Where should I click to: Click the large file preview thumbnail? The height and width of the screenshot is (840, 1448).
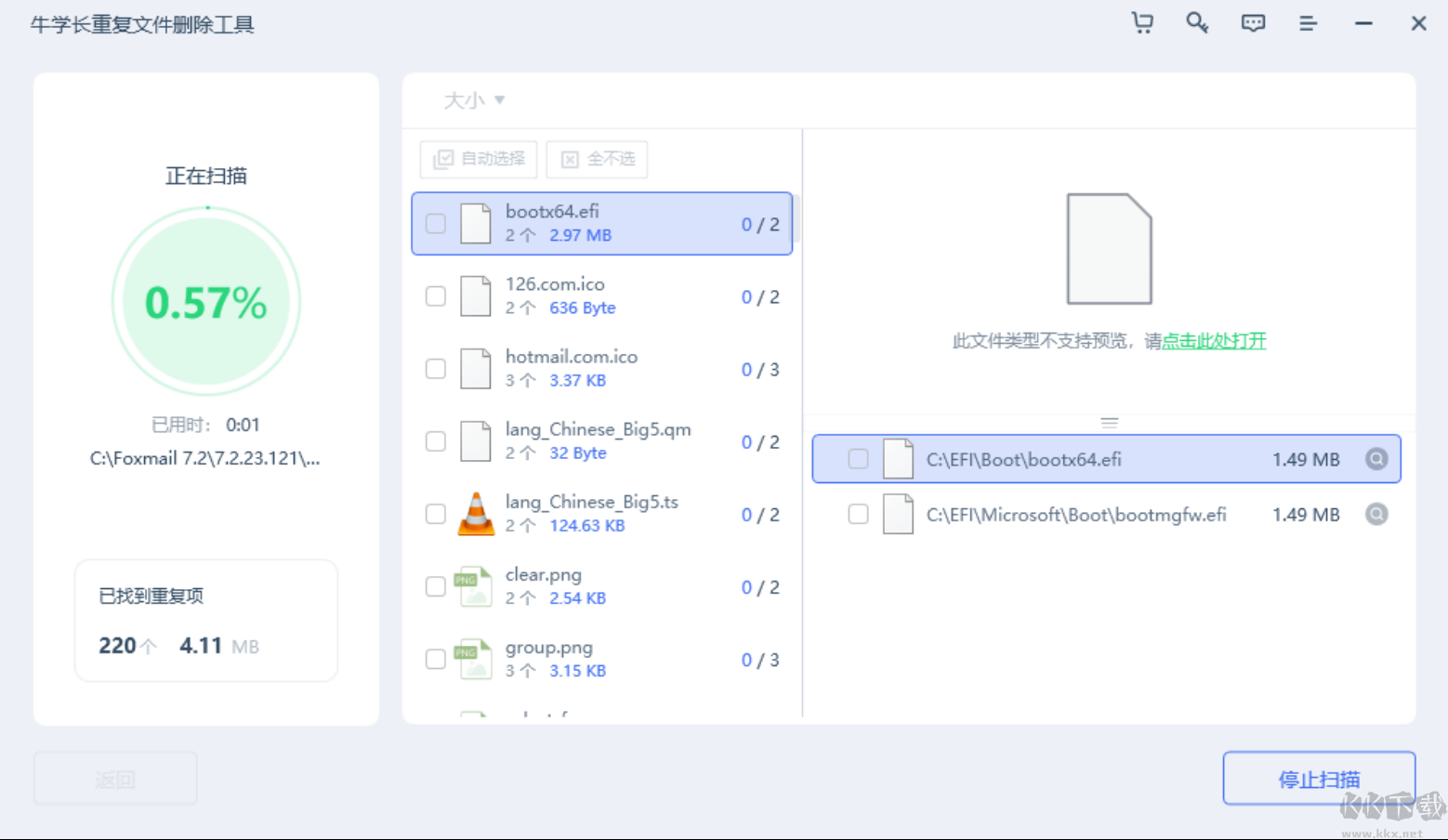(x=1109, y=249)
